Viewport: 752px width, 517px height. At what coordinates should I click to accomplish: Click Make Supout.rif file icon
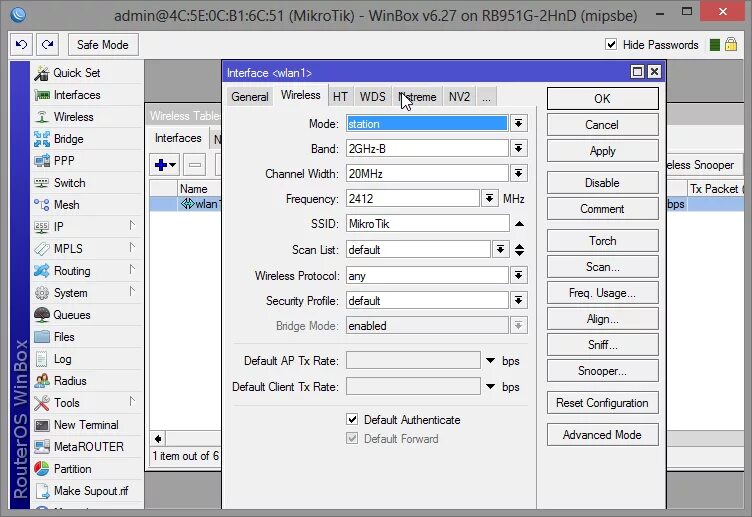[42, 491]
